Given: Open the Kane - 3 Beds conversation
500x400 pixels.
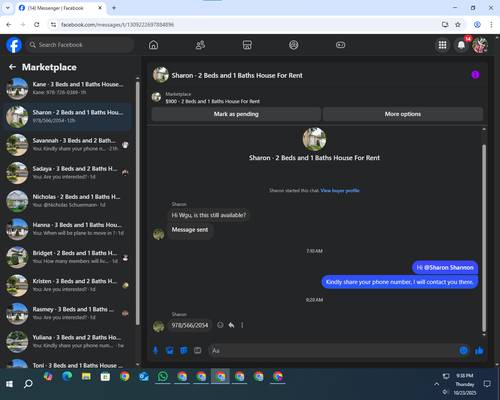Looking at the screenshot, I should (x=67, y=88).
